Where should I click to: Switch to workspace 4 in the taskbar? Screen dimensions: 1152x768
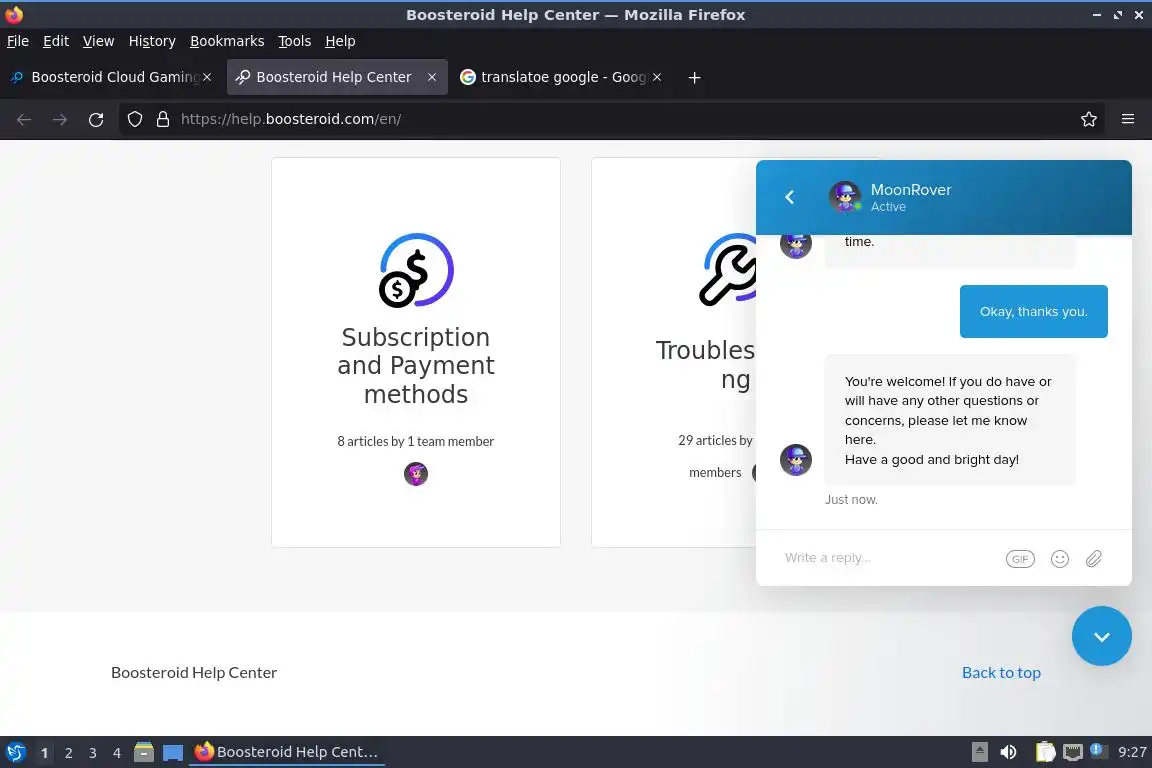[117, 753]
